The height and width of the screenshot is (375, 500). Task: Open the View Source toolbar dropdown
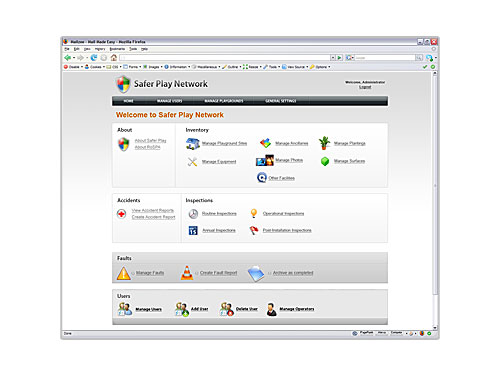[x=295, y=67]
